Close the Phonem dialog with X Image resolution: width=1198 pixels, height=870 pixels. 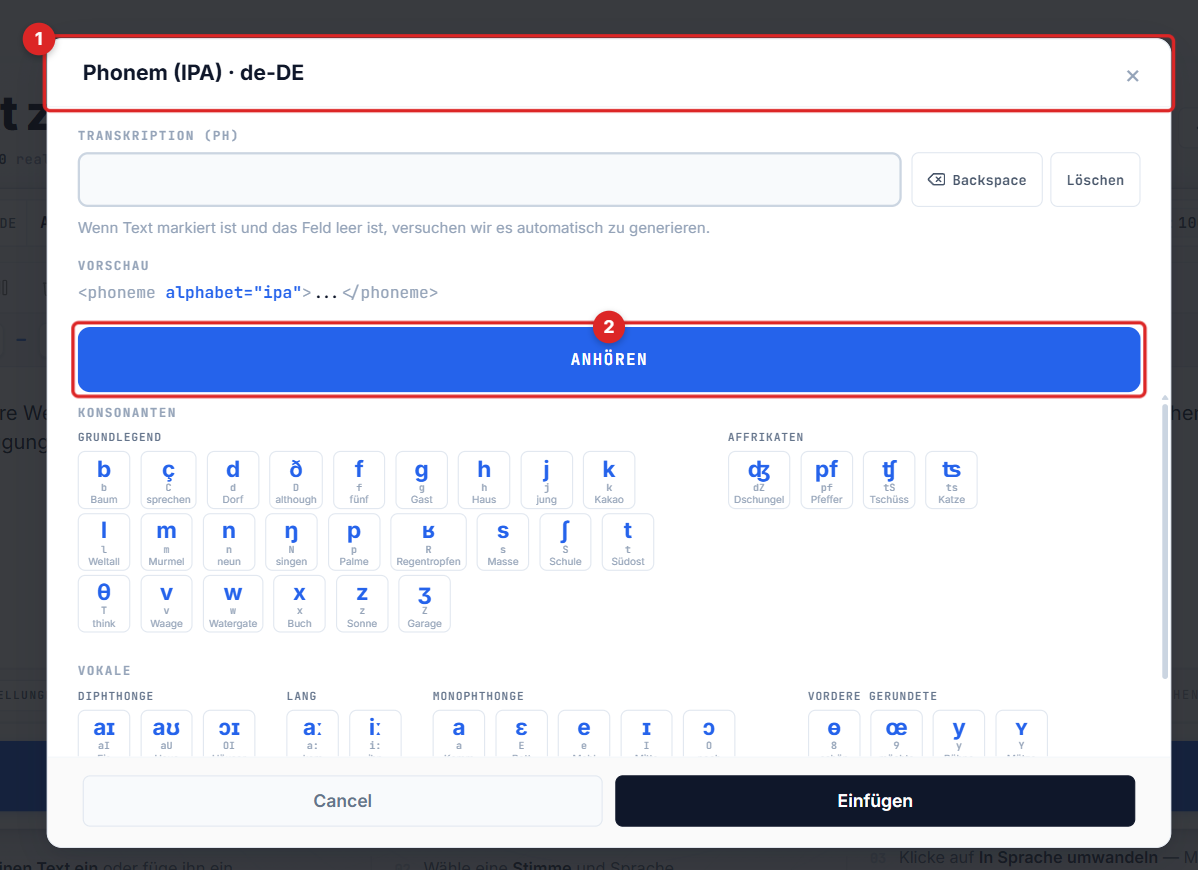pos(1132,76)
